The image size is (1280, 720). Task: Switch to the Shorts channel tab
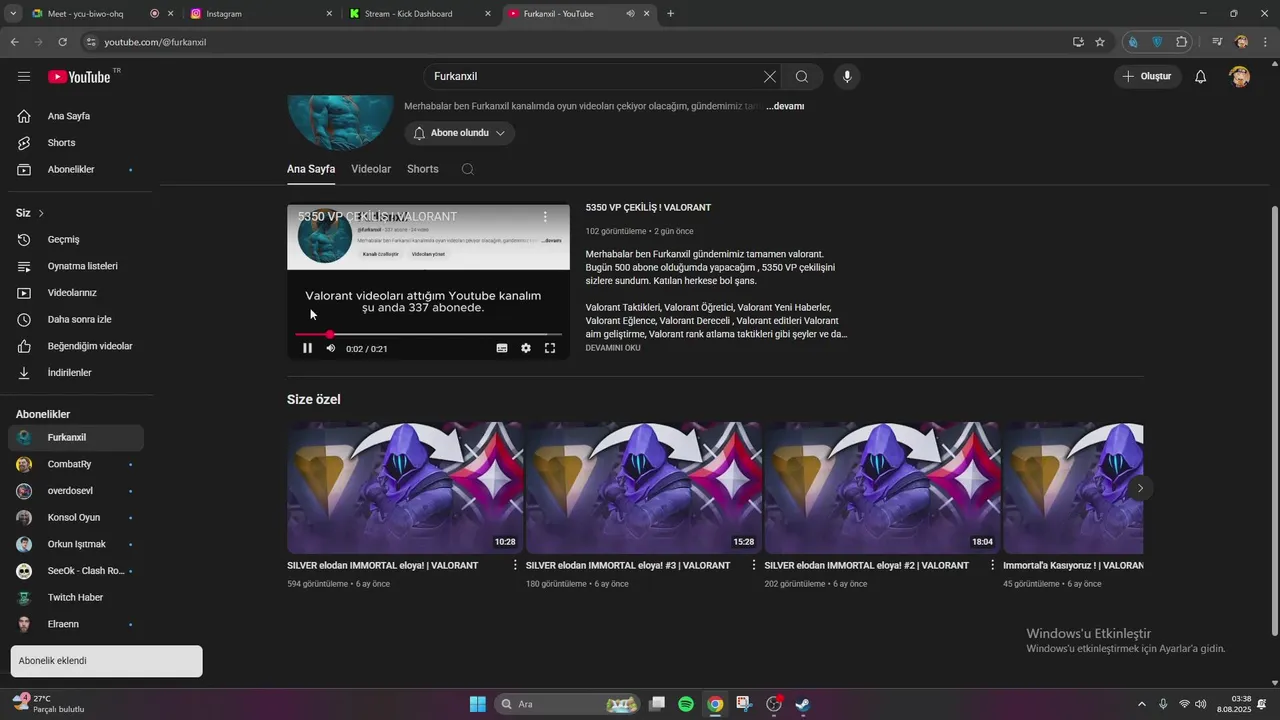coord(423,169)
